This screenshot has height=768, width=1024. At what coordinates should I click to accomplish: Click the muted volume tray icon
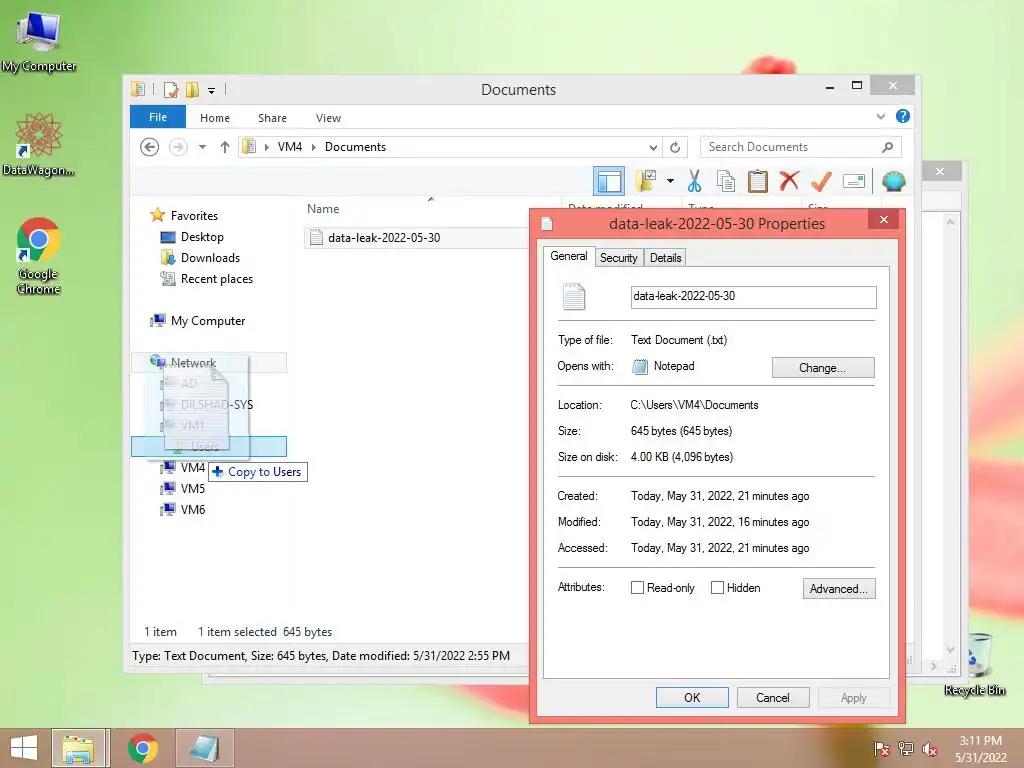click(929, 748)
